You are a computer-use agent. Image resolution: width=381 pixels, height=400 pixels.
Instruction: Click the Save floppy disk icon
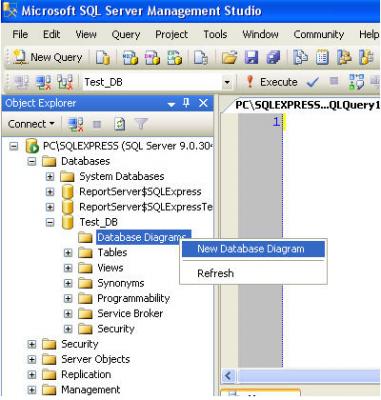click(x=251, y=57)
